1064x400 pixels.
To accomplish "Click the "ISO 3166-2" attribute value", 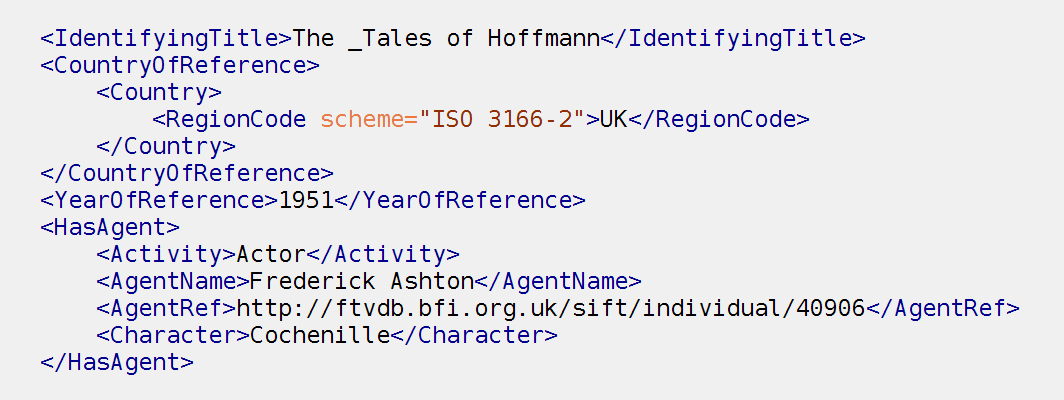I will [x=502, y=119].
